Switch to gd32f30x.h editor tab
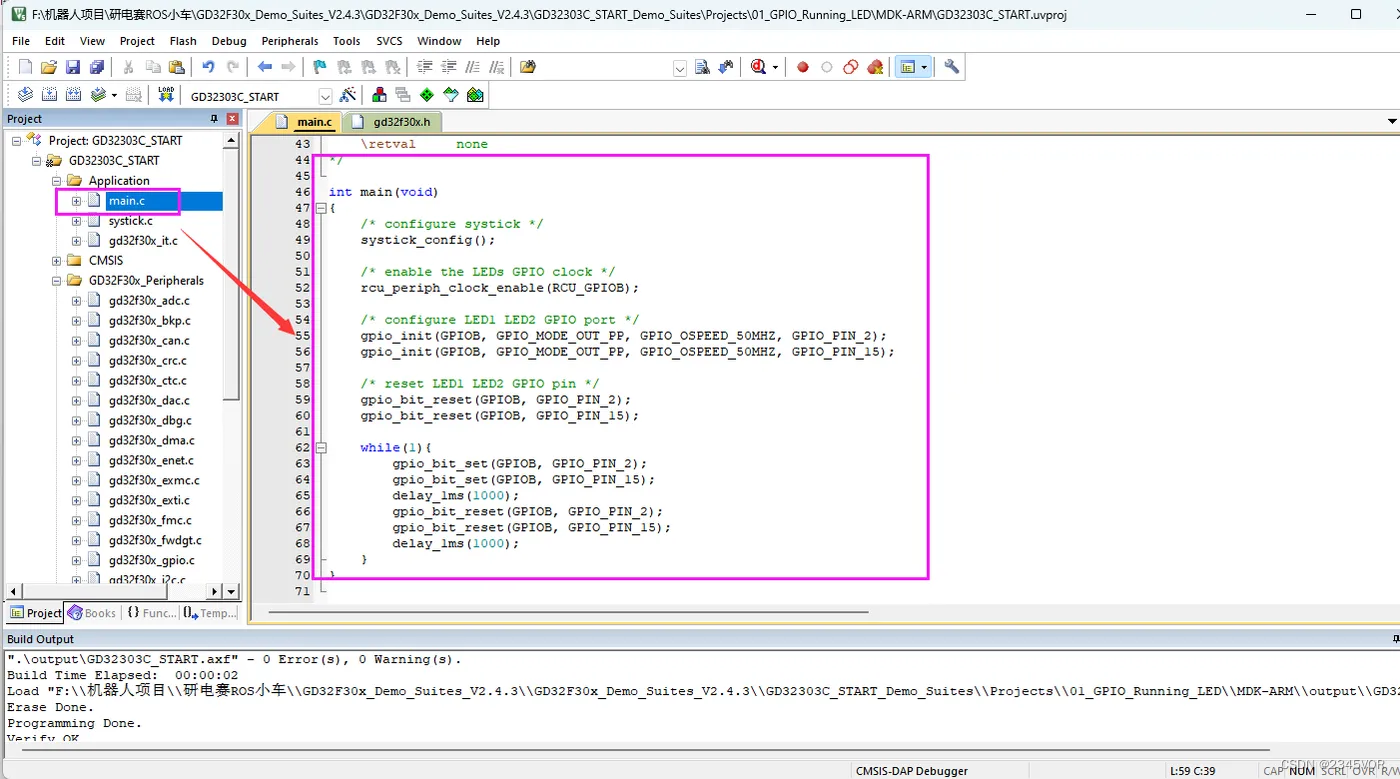 (393, 122)
